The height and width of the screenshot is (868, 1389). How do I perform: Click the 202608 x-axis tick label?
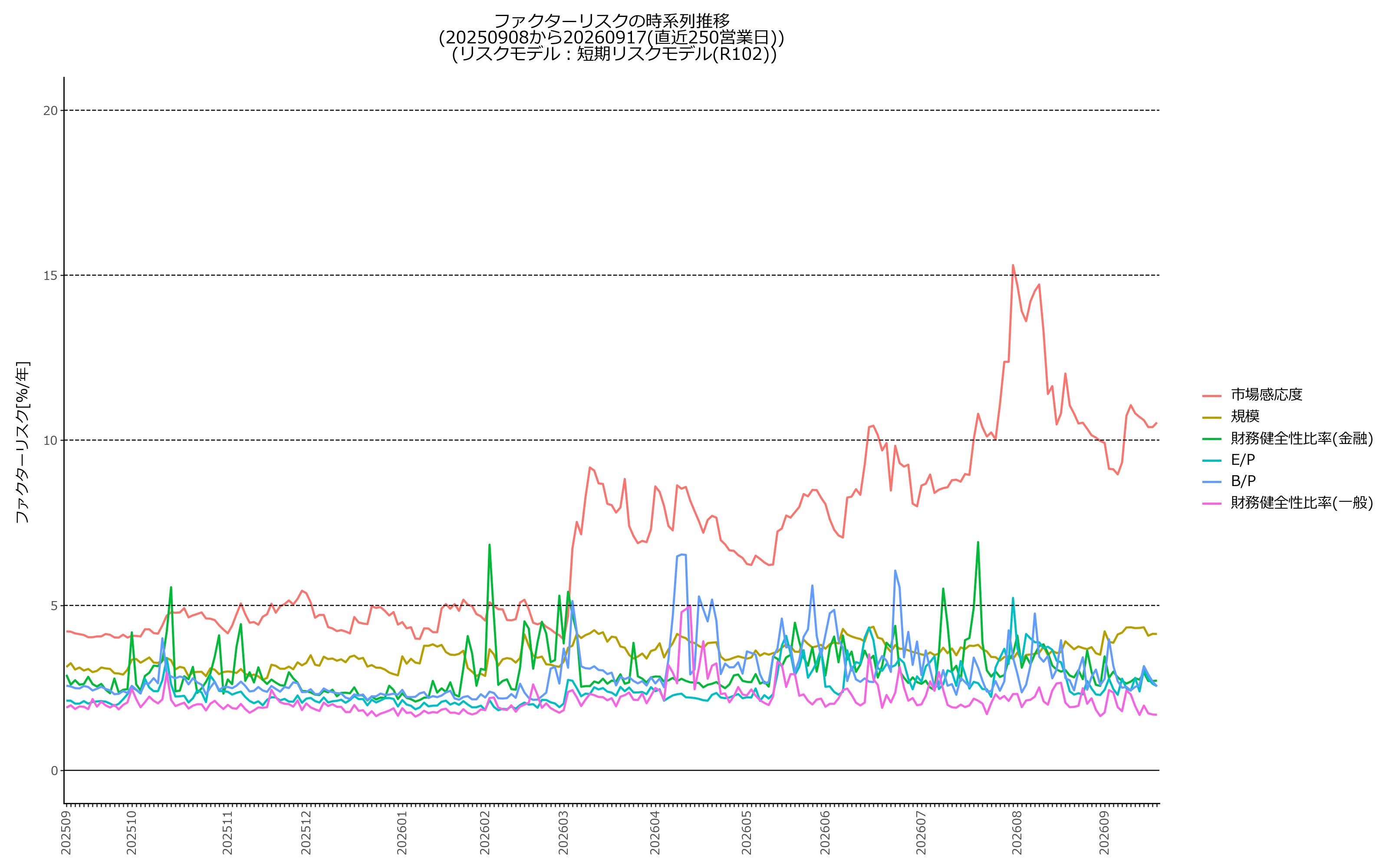point(1017,832)
